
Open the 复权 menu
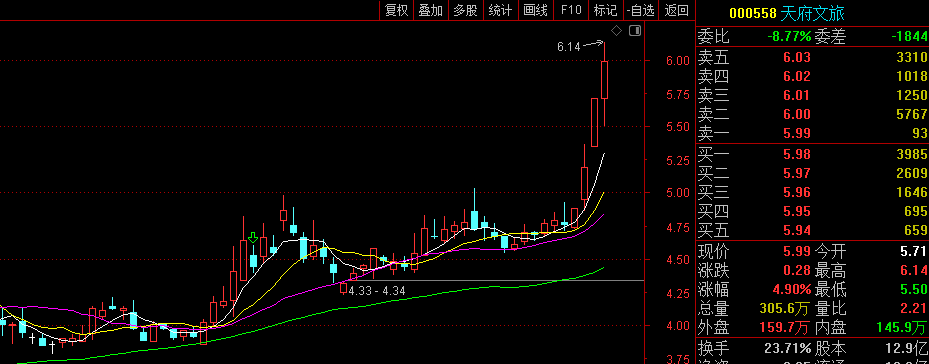click(396, 10)
